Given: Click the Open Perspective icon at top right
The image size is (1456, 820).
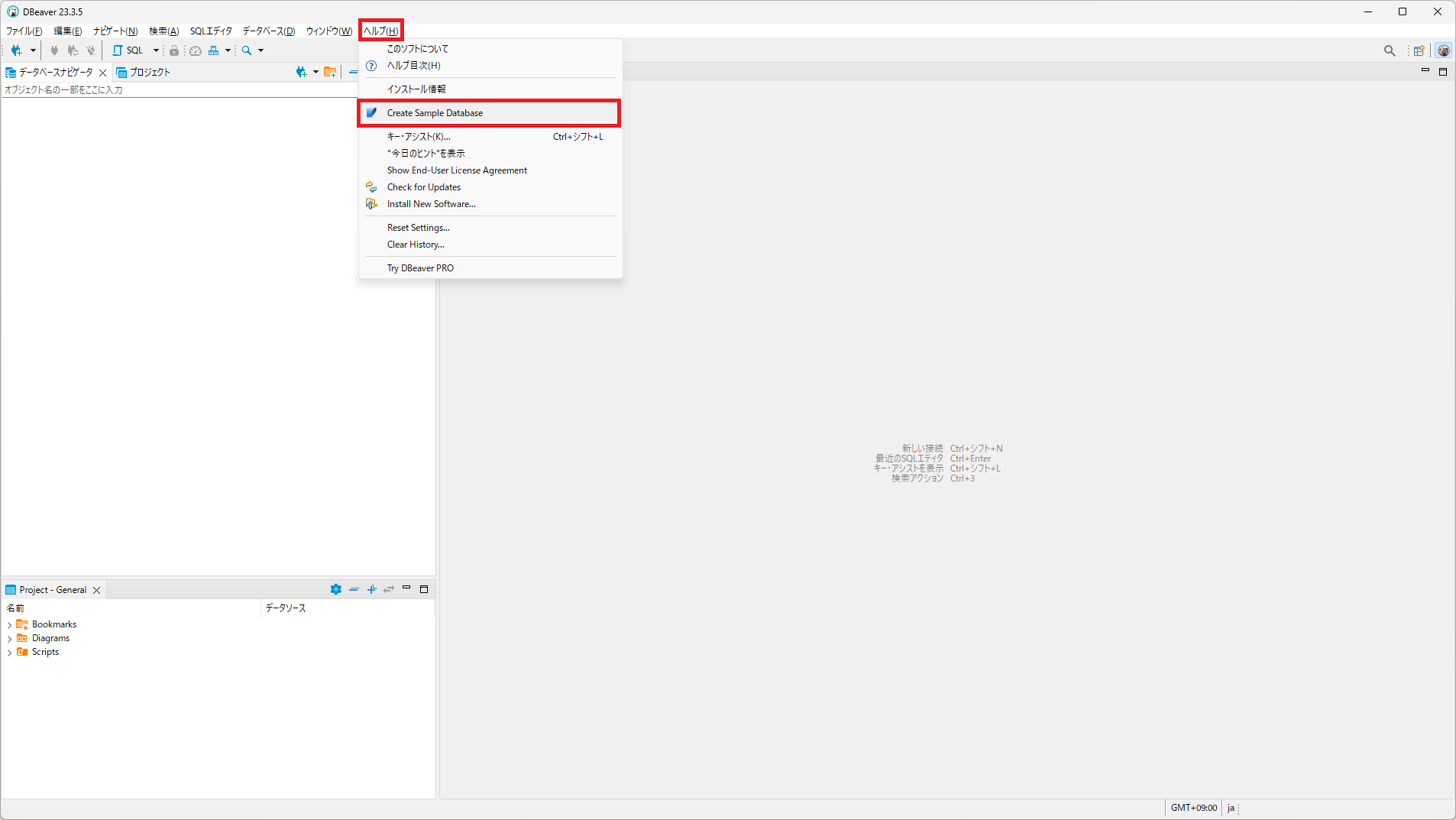Looking at the screenshot, I should (1419, 50).
